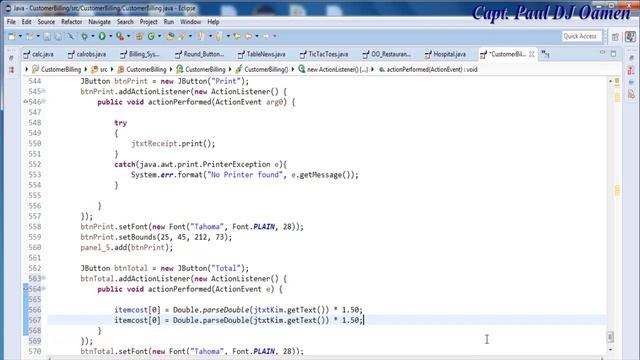Viewport: 640px width, 360px height.
Task: Show the hidden editor tabs list
Action: click(545, 54)
